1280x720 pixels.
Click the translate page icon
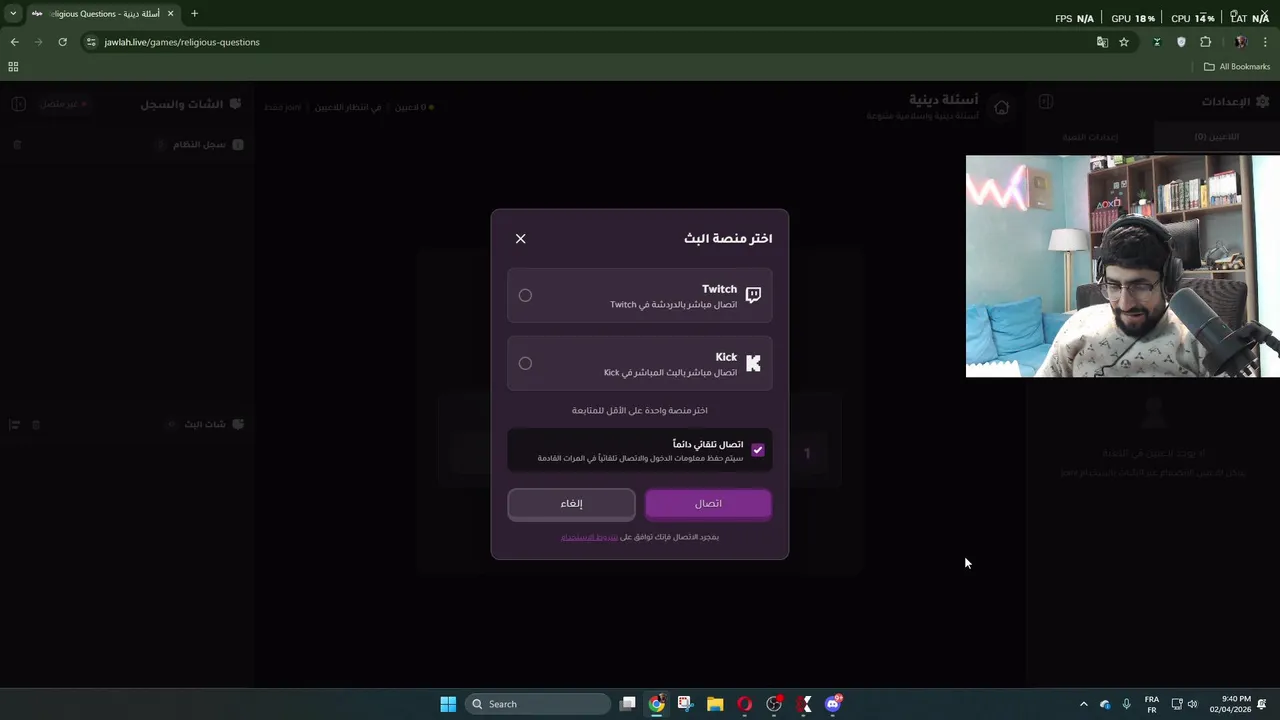point(1102,42)
